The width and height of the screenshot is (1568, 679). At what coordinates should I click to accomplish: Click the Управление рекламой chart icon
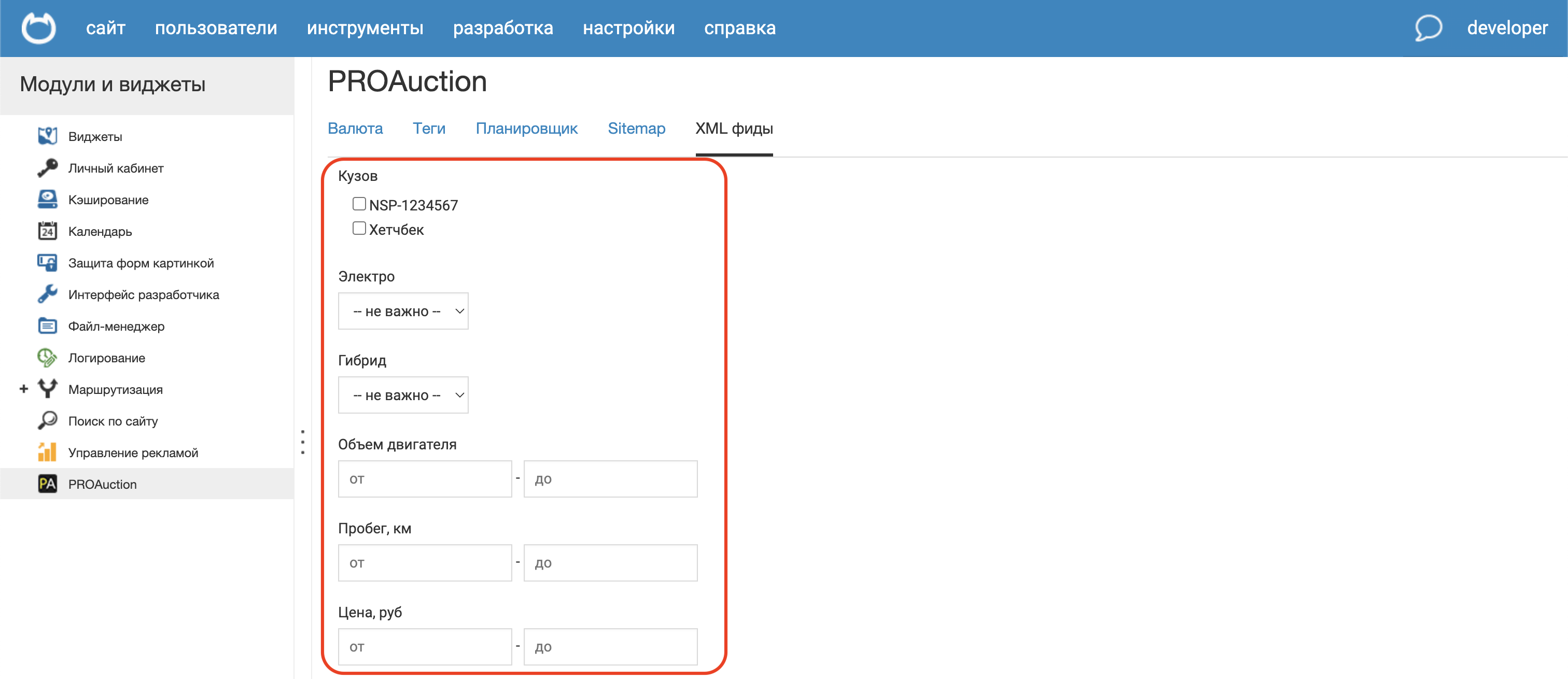48,452
